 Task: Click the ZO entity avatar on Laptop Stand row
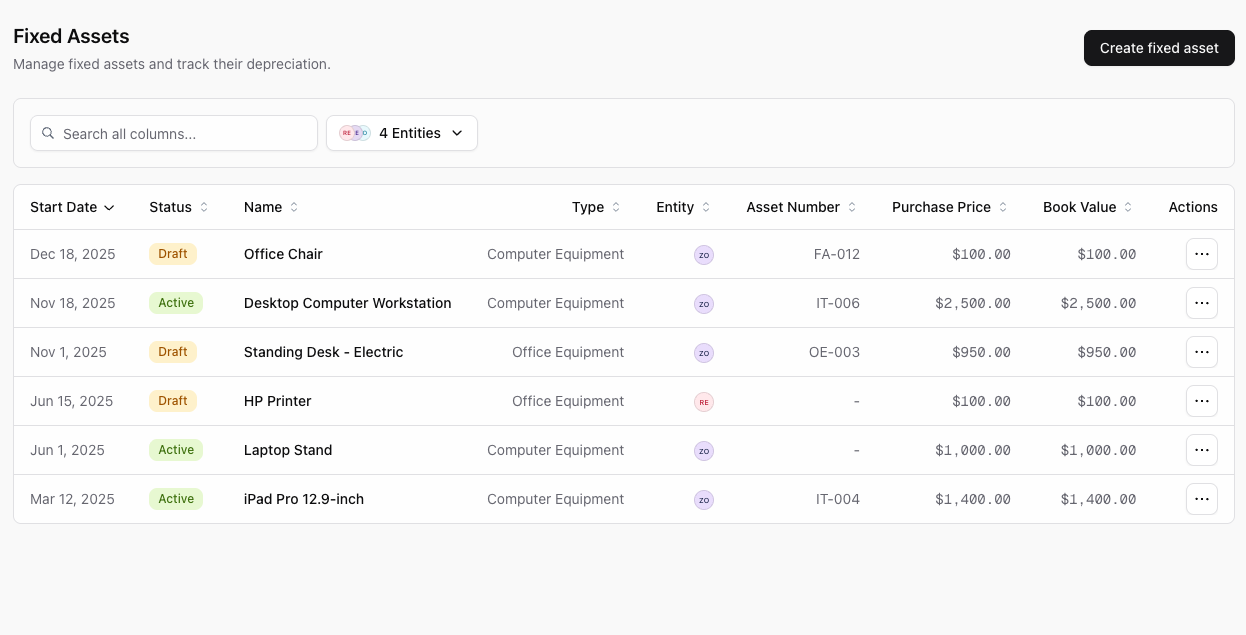(704, 451)
